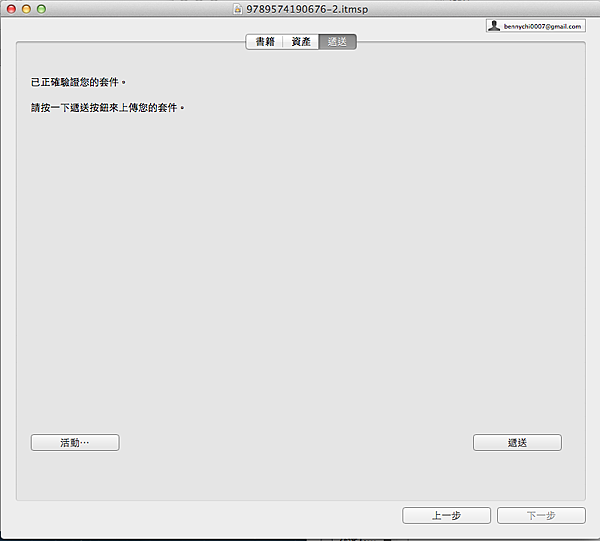Go back with the 上一步 button
Screen dimensions: 600x541
click(x=446, y=515)
